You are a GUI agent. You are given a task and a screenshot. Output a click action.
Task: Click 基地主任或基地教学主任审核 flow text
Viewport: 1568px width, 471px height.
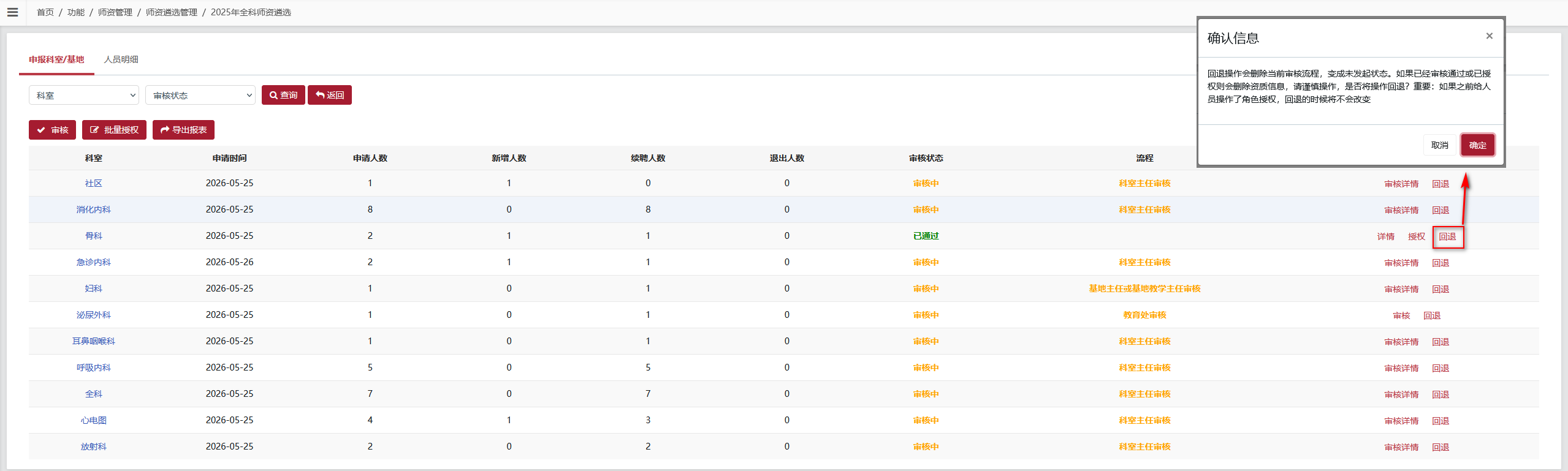pos(1144,288)
